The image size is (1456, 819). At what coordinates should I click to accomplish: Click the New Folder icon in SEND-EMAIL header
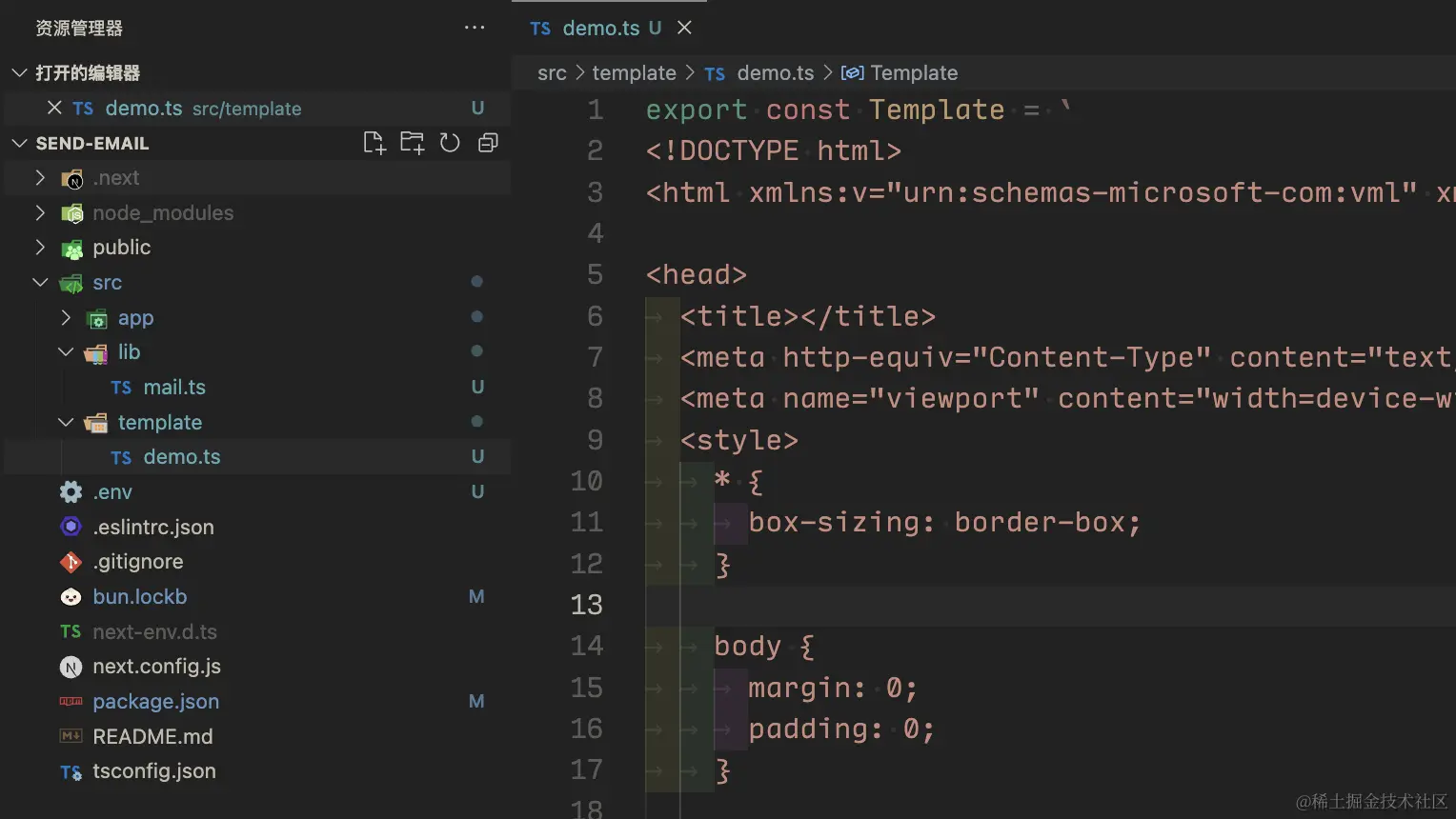(x=413, y=143)
